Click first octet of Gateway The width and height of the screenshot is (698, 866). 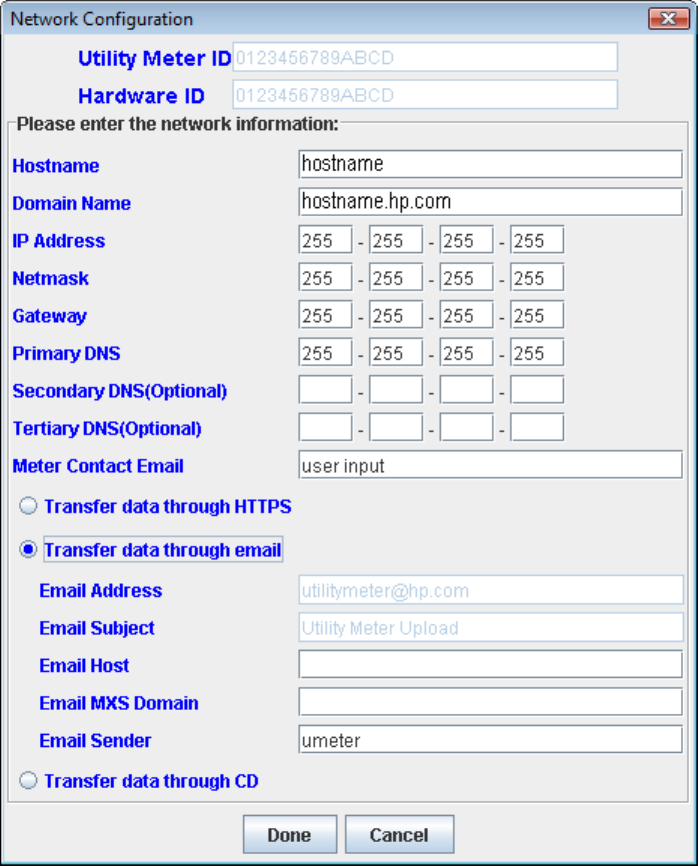click(325, 314)
